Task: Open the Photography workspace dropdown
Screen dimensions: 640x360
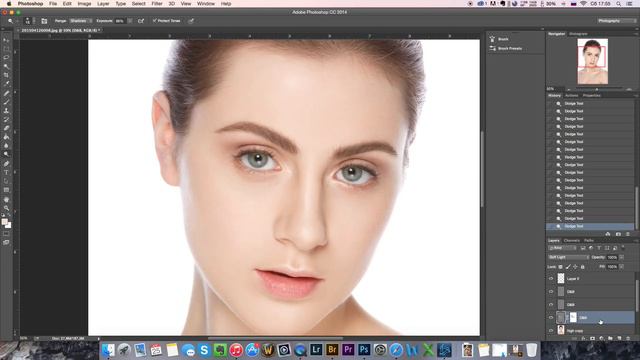Action: [x=616, y=21]
